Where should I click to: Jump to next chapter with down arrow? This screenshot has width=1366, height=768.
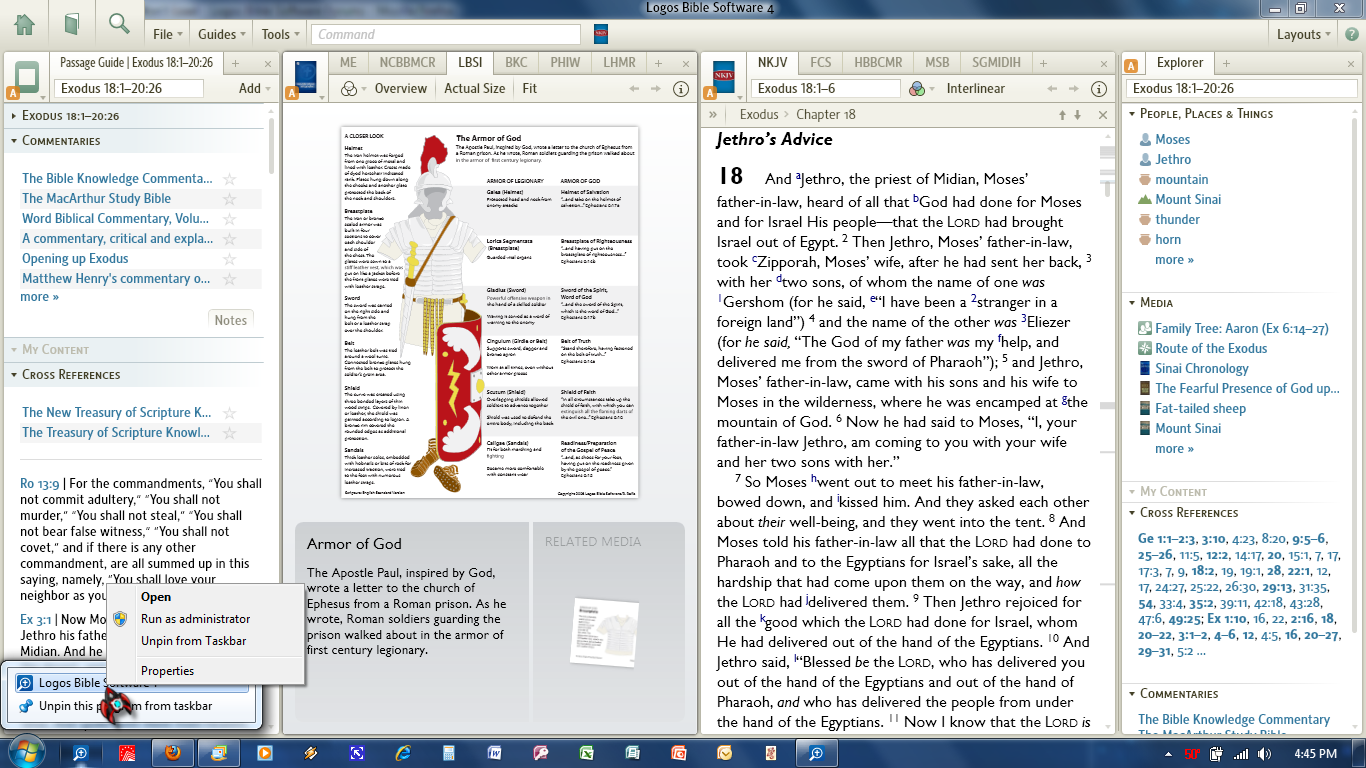(1077, 115)
